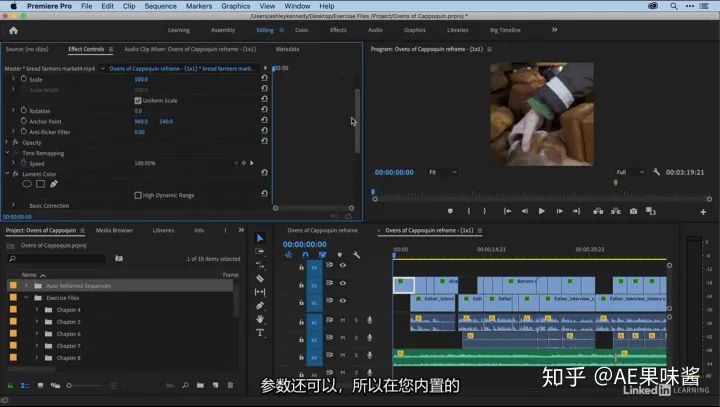Open the Sequence menu

click(x=160, y=6)
